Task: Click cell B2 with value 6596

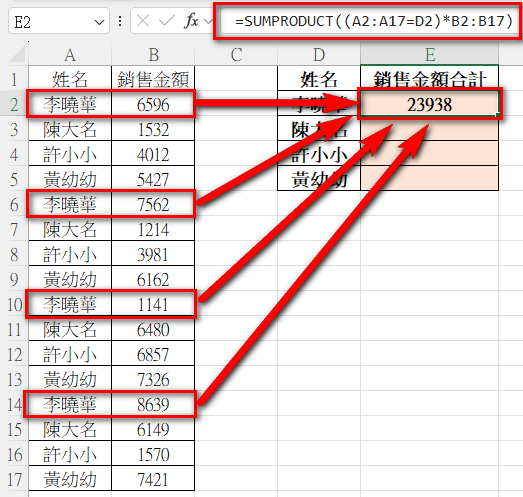Action: click(x=153, y=104)
